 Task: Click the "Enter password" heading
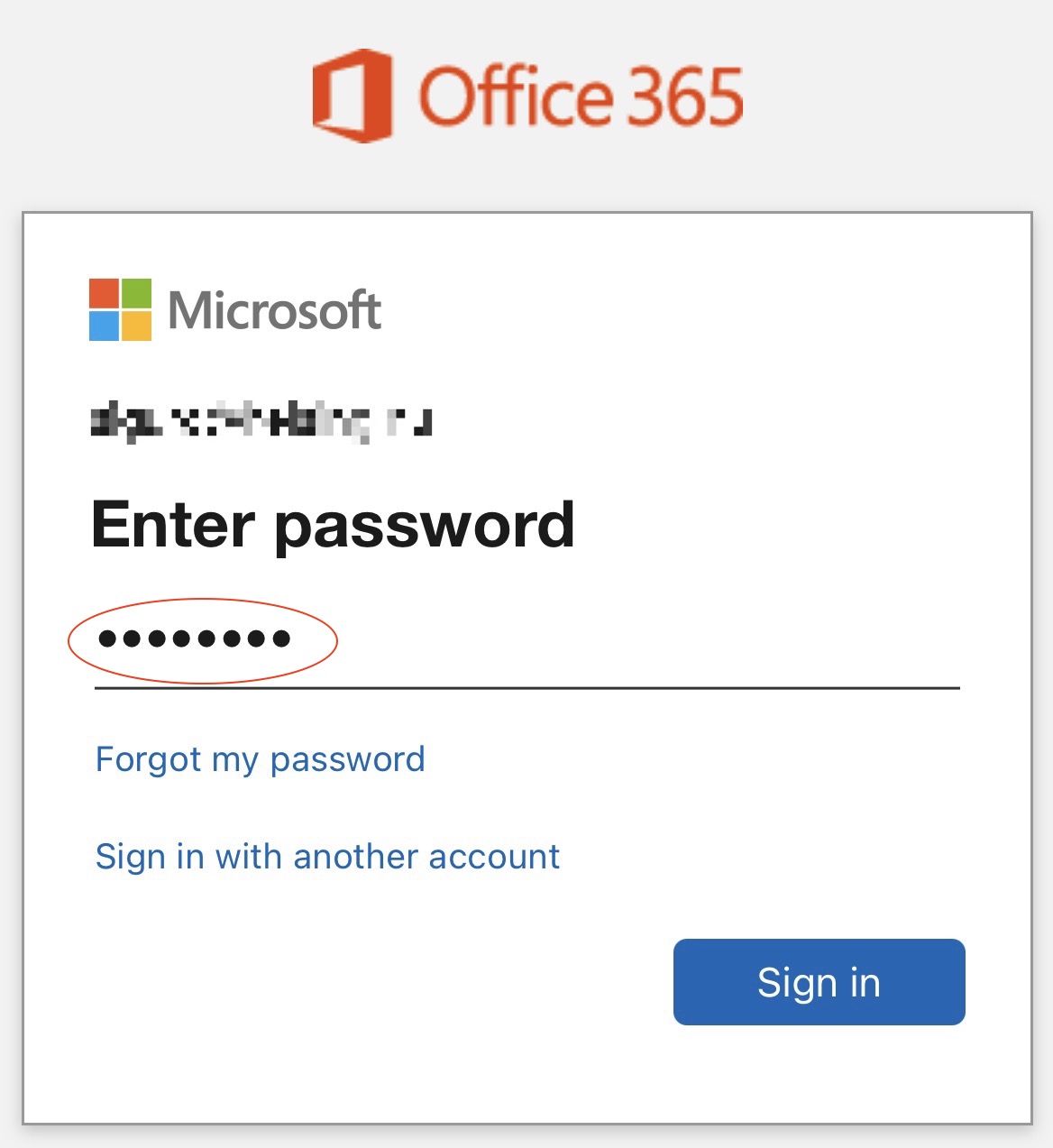[333, 525]
